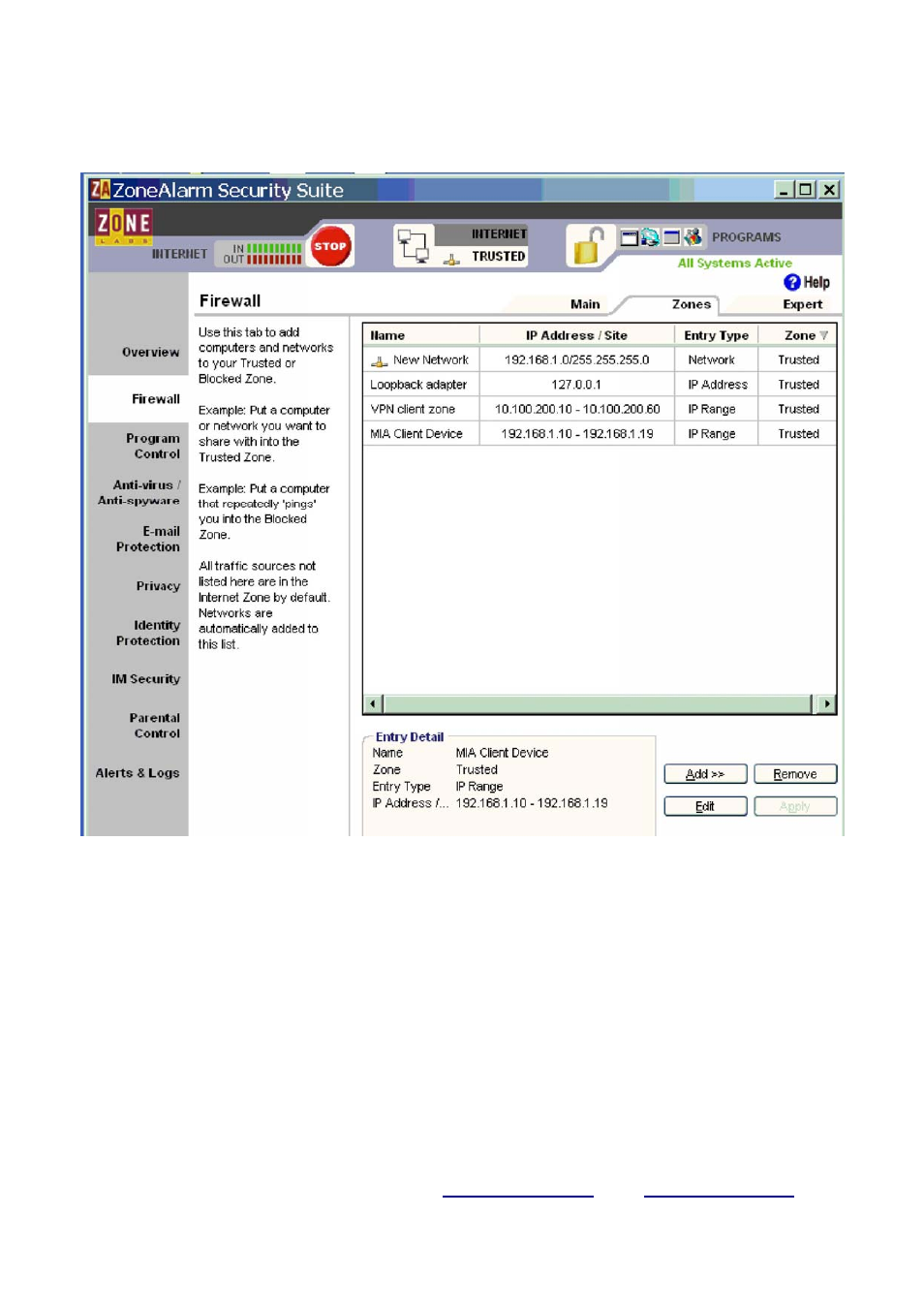Click IP address 192.168.1.0/255.255.255.0
Viewport: 924px width, 1308px height.
click(x=577, y=359)
